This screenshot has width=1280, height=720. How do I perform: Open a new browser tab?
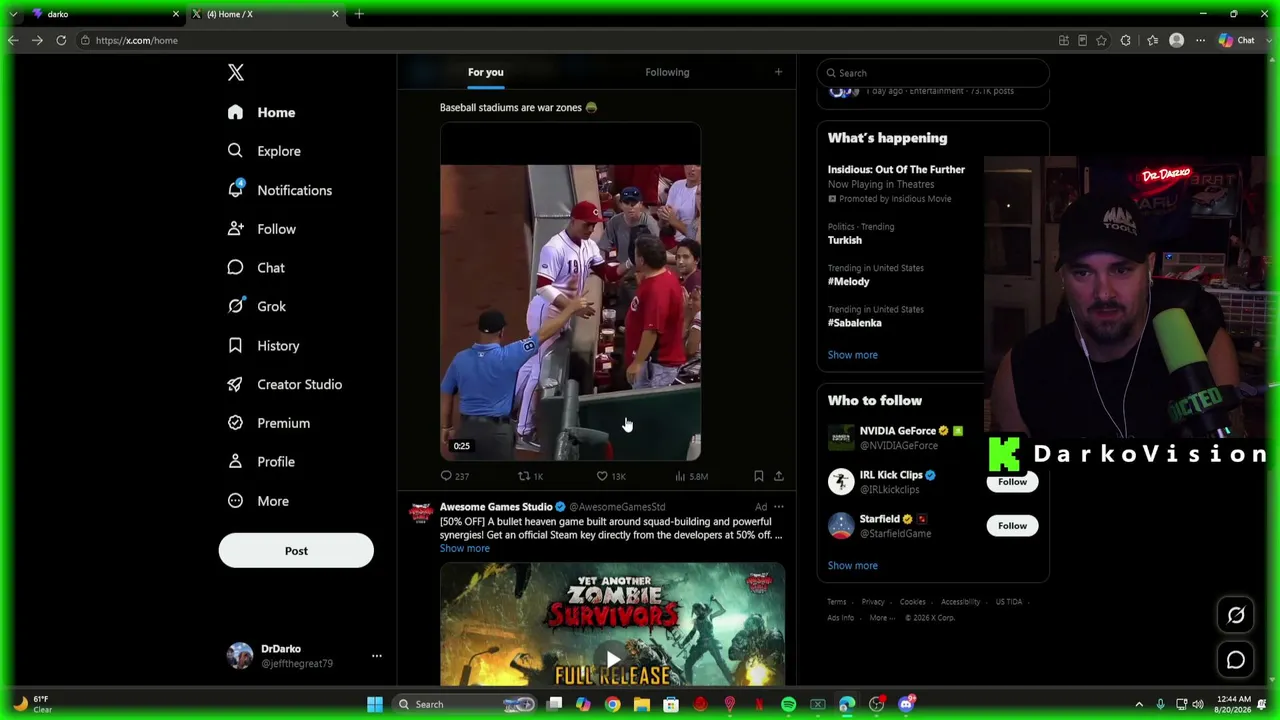click(359, 14)
